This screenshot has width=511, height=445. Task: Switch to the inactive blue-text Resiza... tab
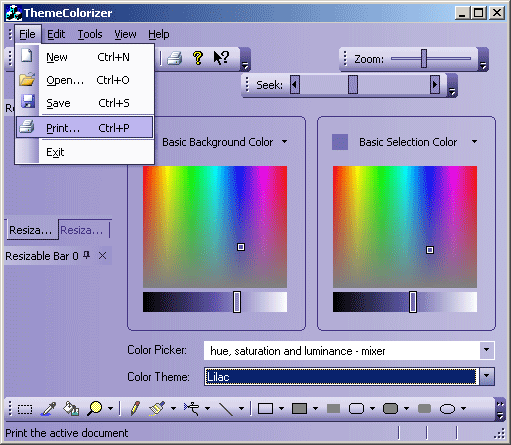[82, 230]
